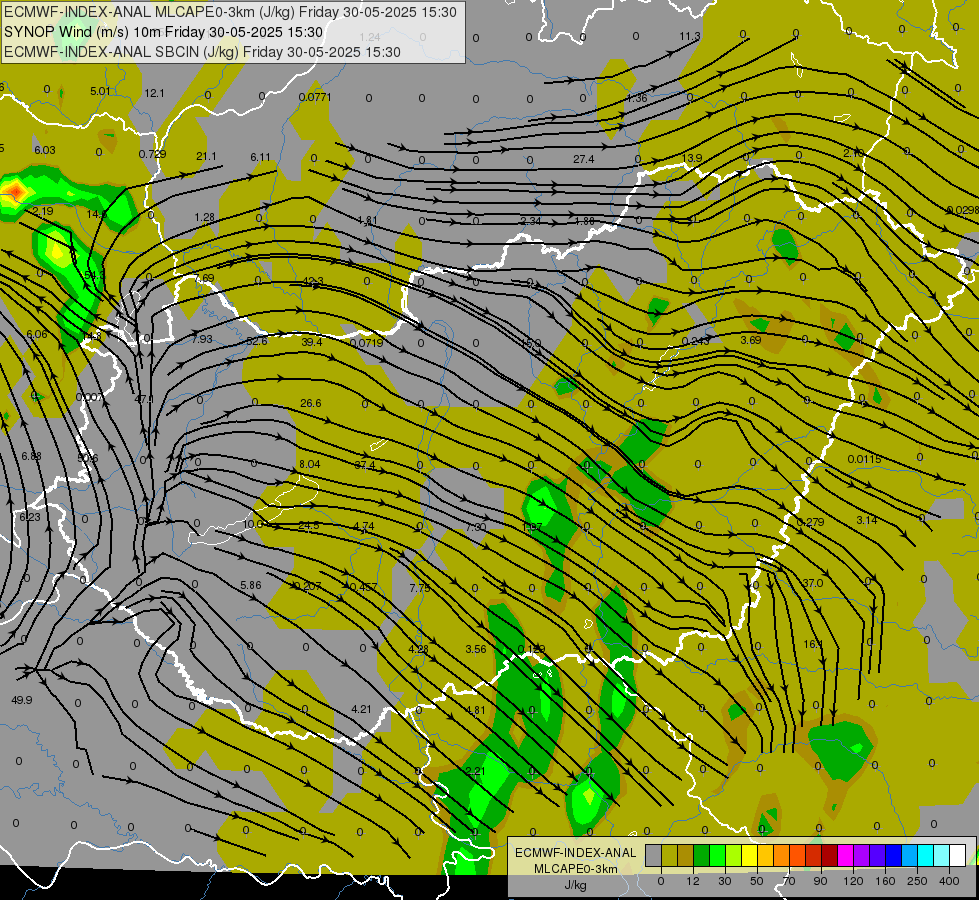979x900 pixels.
Task: Click the map value 8.04
Action: click(x=310, y=464)
